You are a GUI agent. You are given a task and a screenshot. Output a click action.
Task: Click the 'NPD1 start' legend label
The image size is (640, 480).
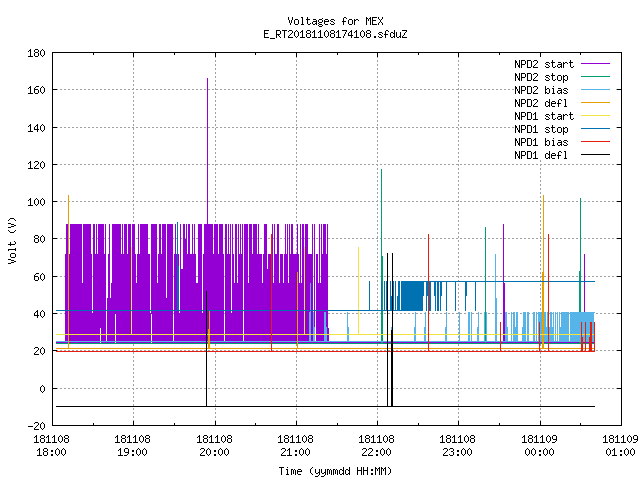click(544, 116)
